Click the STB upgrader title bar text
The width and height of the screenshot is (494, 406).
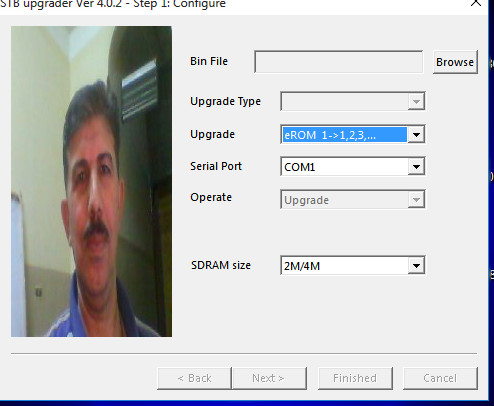point(113,4)
